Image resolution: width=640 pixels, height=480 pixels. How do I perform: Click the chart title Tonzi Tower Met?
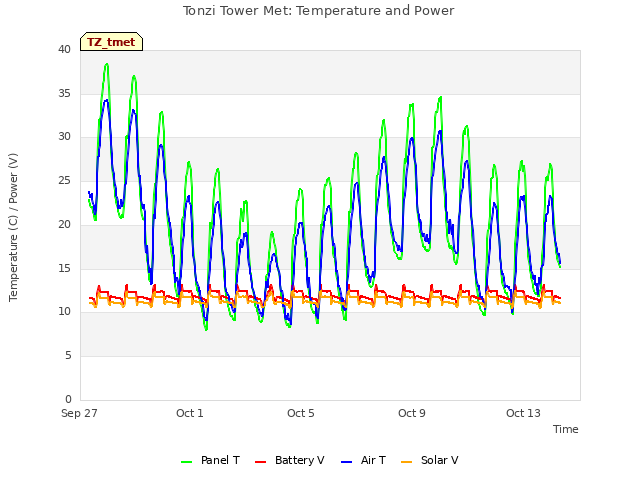coord(318,11)
